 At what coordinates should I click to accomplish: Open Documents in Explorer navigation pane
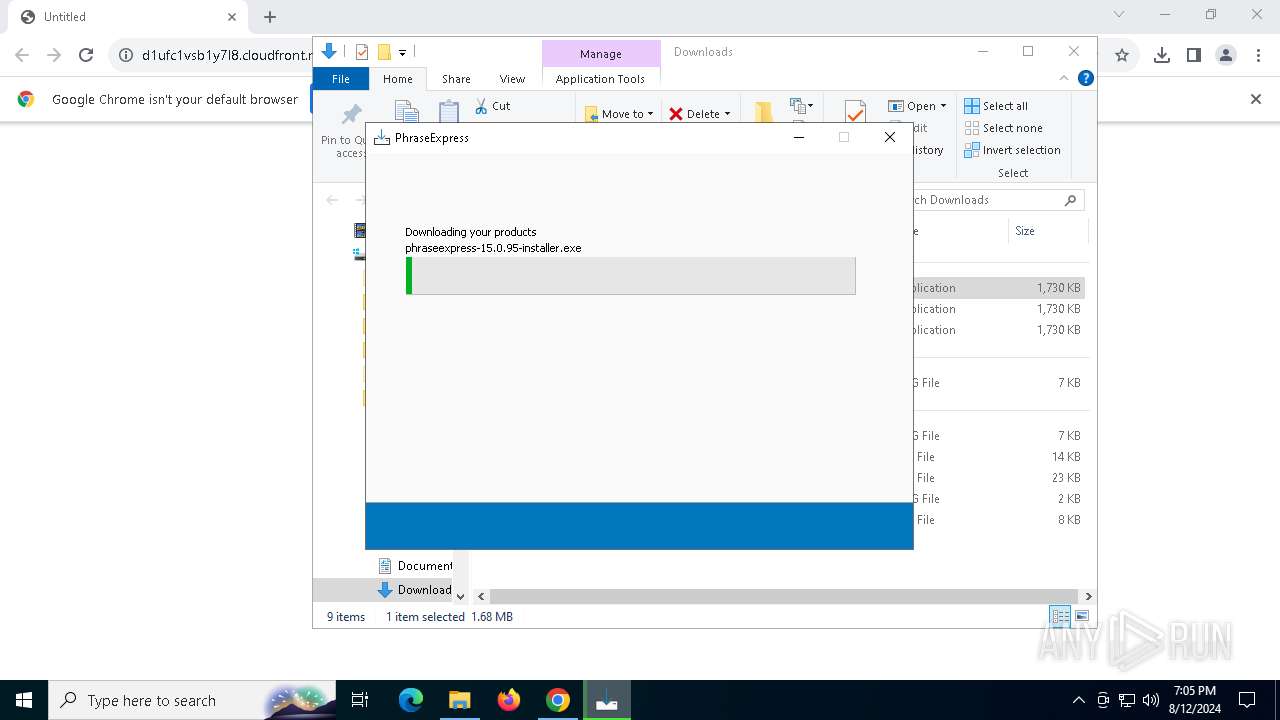pos(415,566)
